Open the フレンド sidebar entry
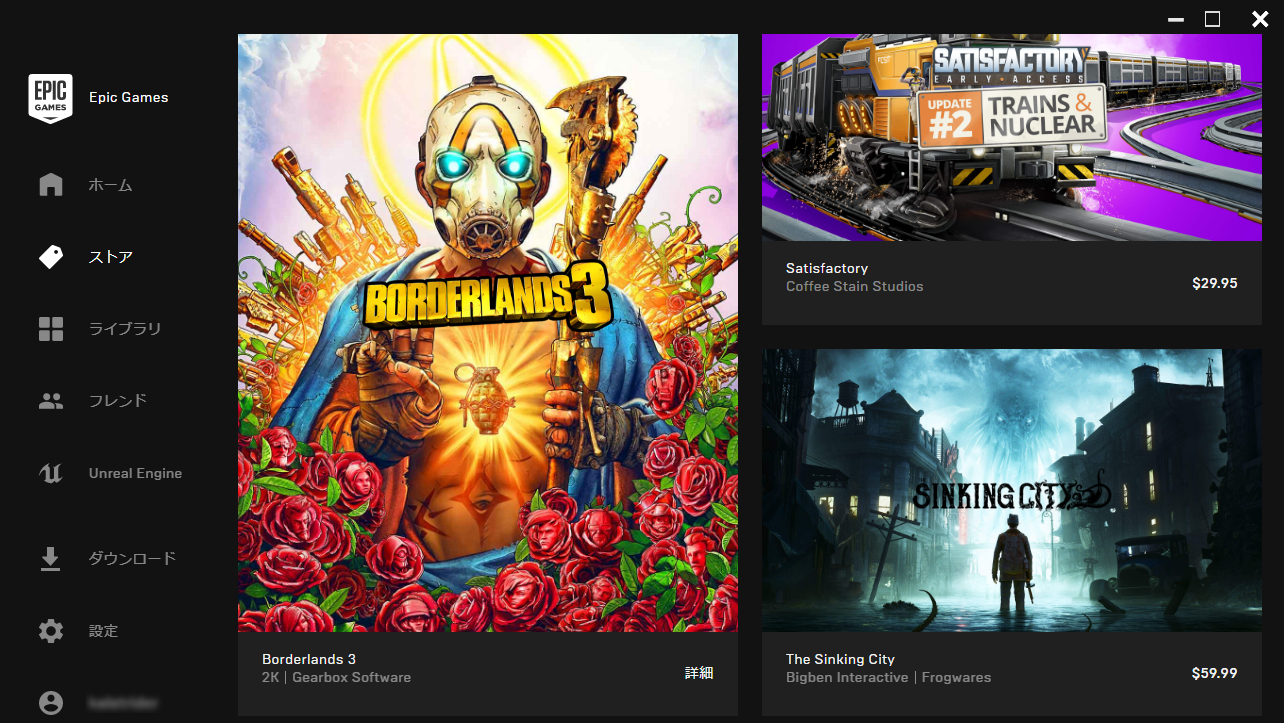This screenshot has width=1284, height=723. (x=118, y=401)
